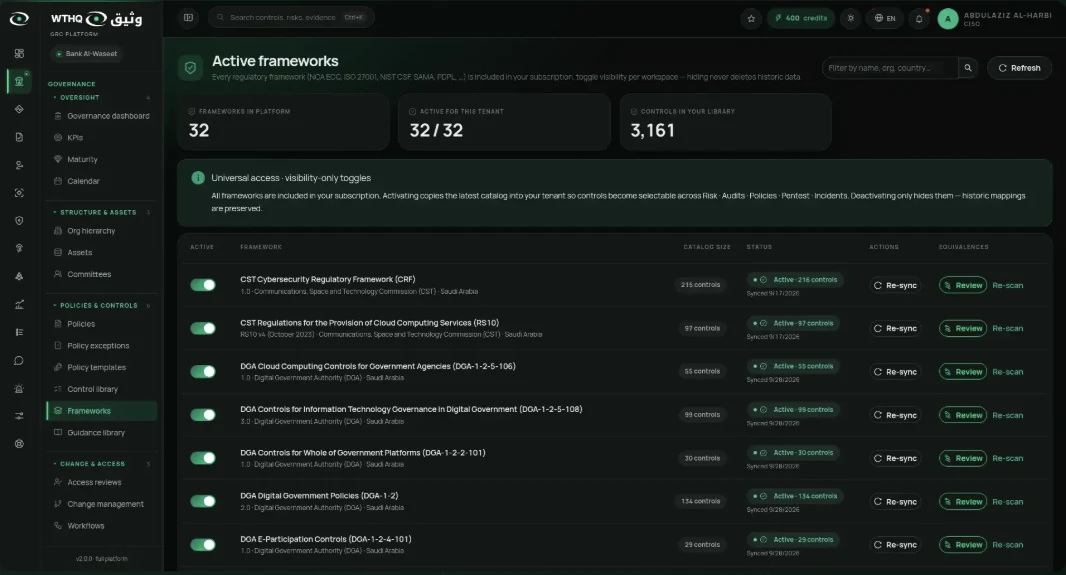This screenshot has height=575, width=1066.
Task: Click the Review icon in the DGA-1-2-5-106 row
Action: [948, 372]
